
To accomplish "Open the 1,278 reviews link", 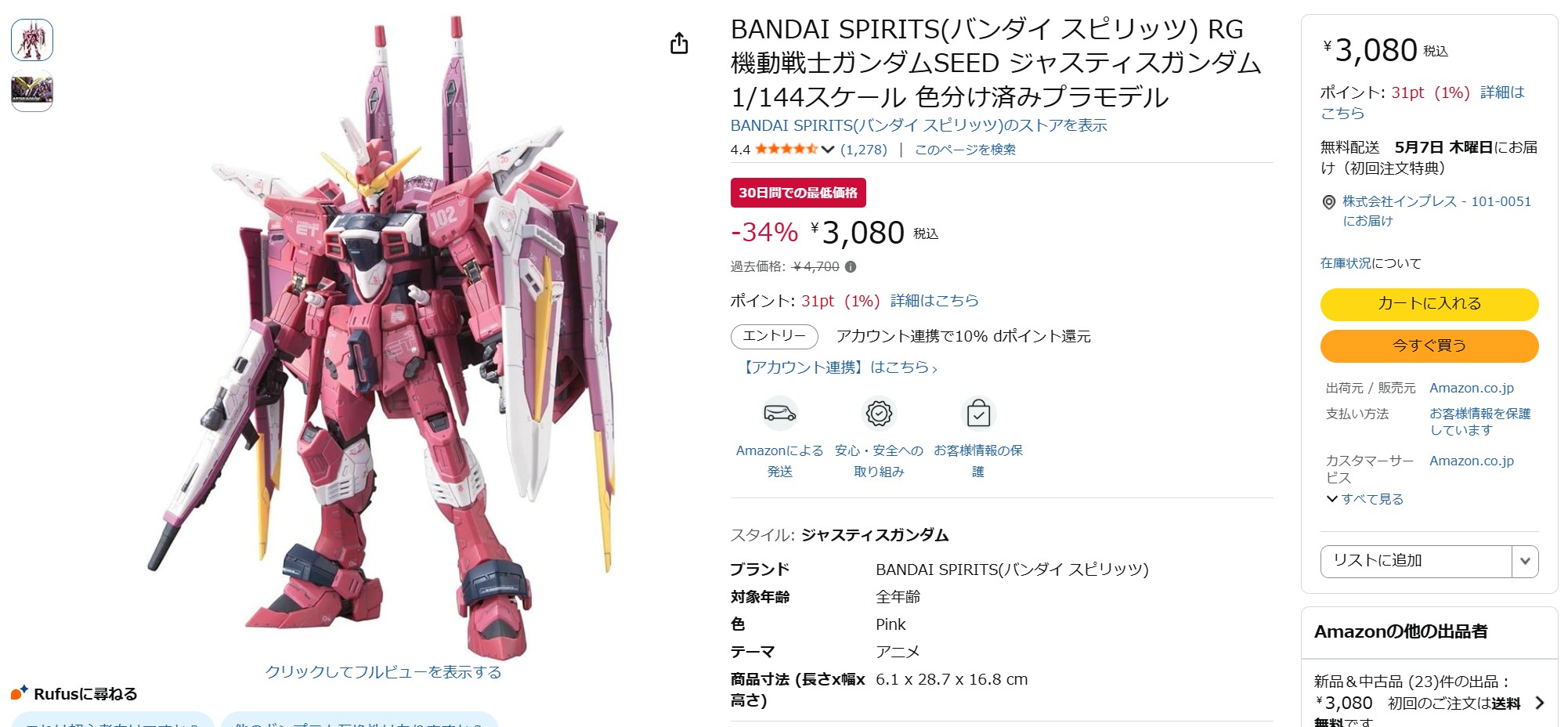I will 863,150.
